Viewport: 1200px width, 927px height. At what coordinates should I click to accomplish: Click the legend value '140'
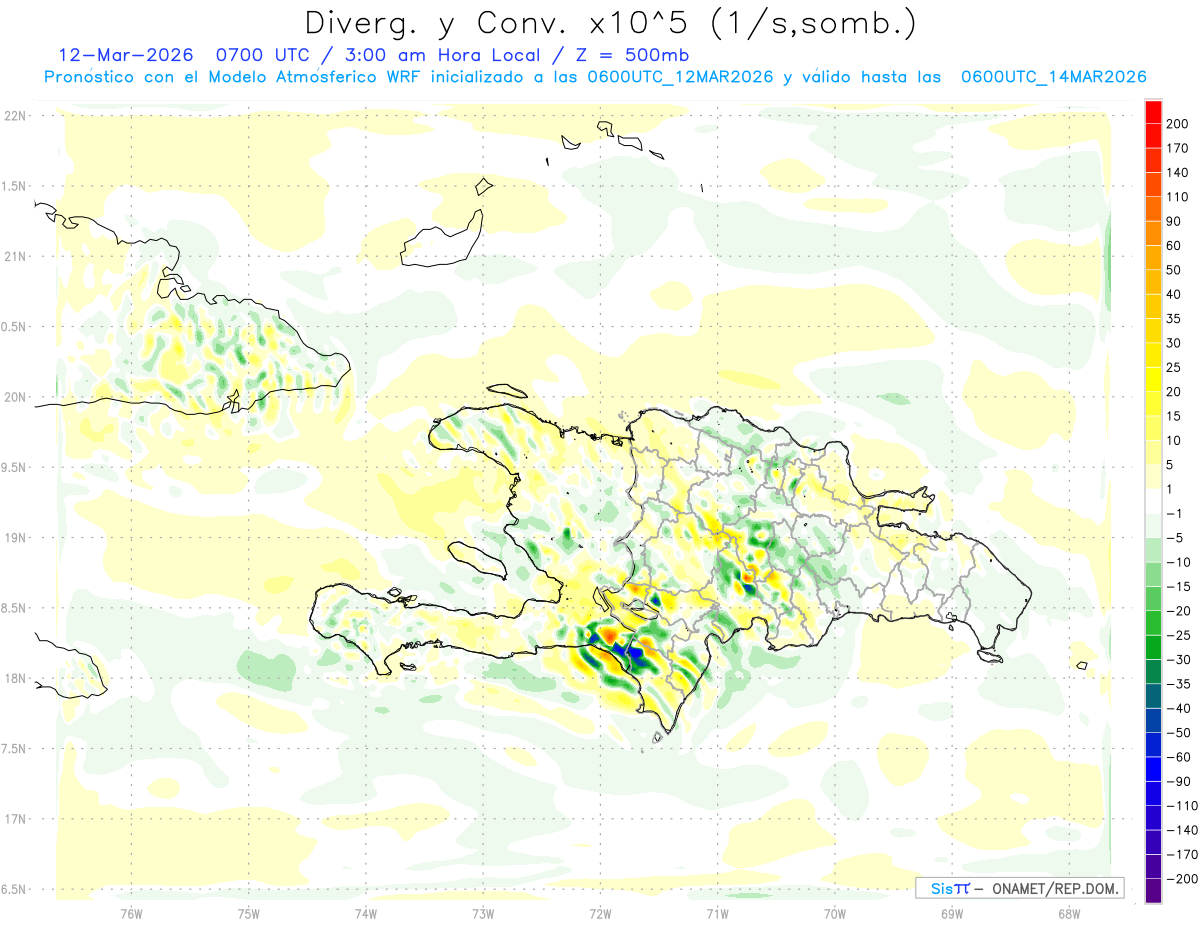(x=1178, y=172)
